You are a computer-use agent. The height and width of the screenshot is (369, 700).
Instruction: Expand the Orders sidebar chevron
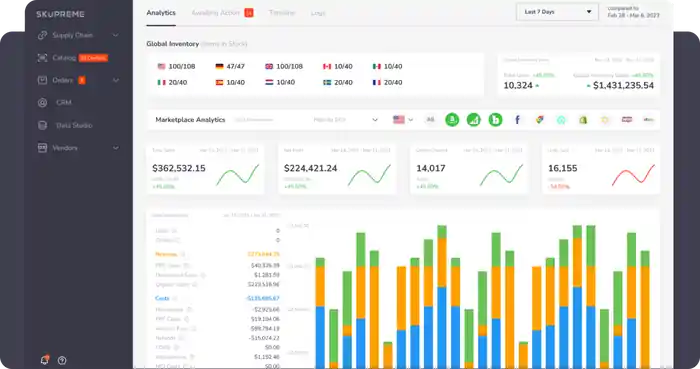(115, 80)
